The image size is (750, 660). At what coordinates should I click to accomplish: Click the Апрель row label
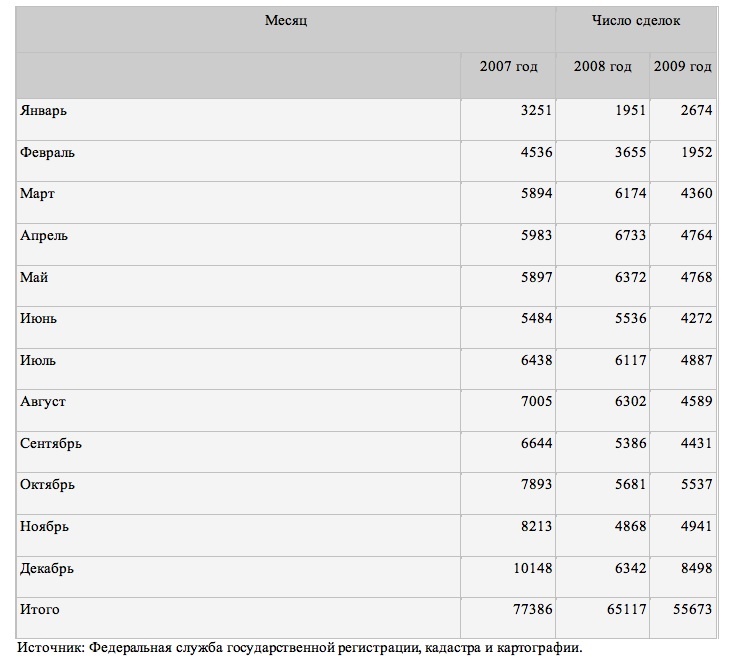coord(44,236)
